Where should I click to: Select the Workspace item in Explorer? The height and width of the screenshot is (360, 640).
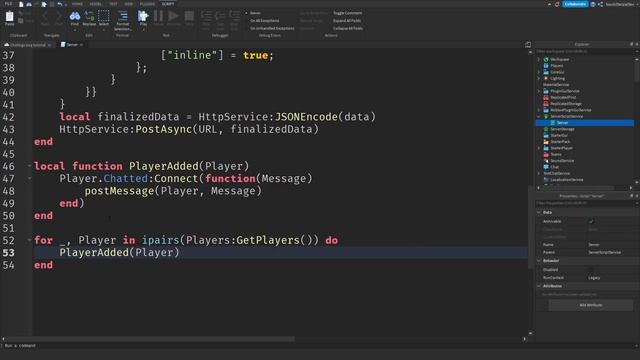coord(559,59)
